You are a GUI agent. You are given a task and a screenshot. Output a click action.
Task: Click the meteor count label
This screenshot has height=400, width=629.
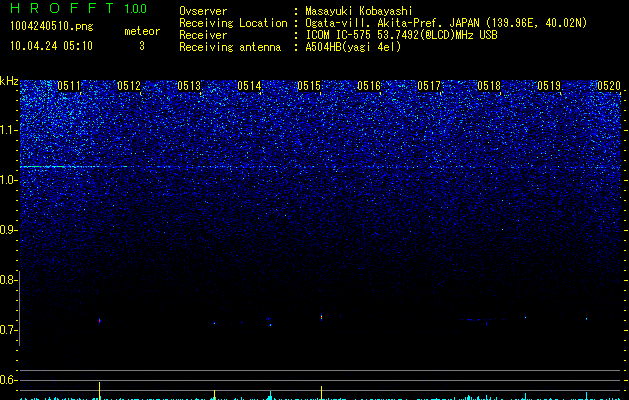(142, 31)
